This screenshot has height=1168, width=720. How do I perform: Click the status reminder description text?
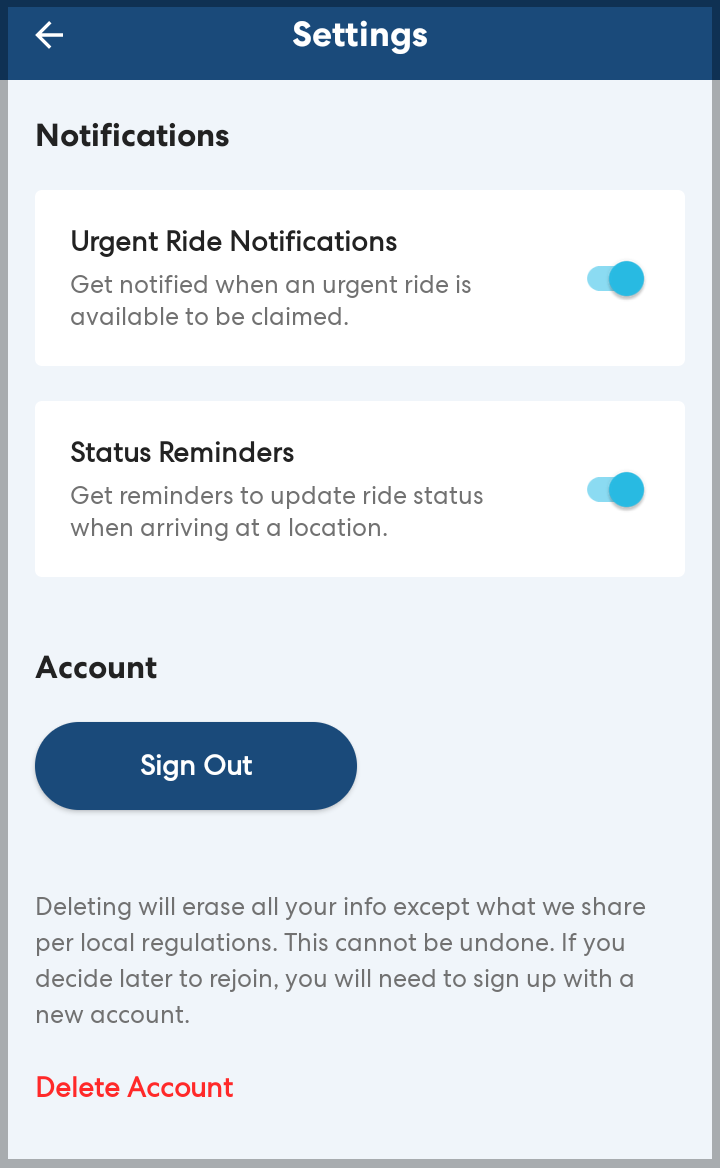point(276,512)
